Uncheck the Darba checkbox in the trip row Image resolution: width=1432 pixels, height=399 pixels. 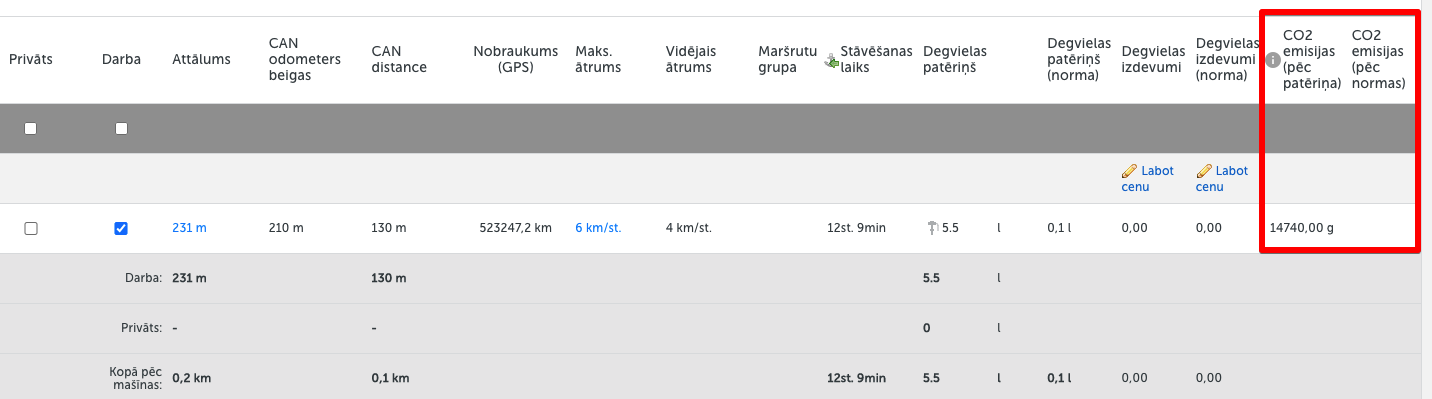coord(121,228)
